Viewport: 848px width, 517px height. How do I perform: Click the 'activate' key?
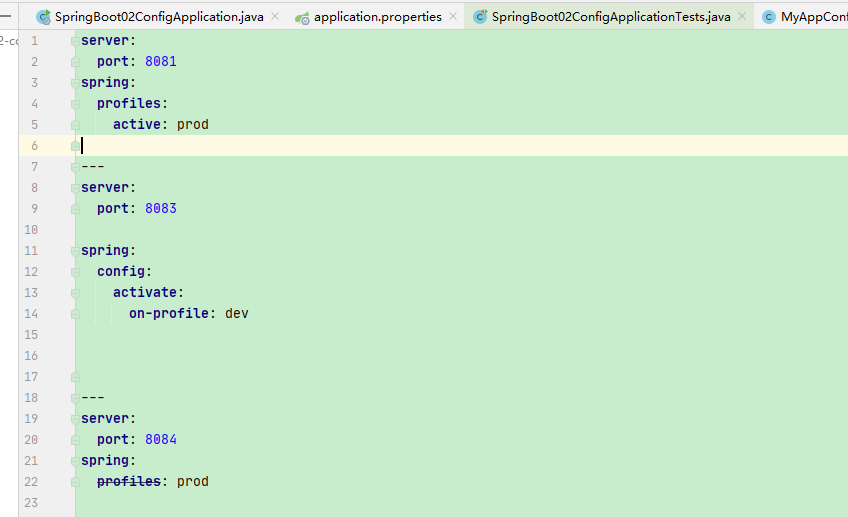point(145,293)
